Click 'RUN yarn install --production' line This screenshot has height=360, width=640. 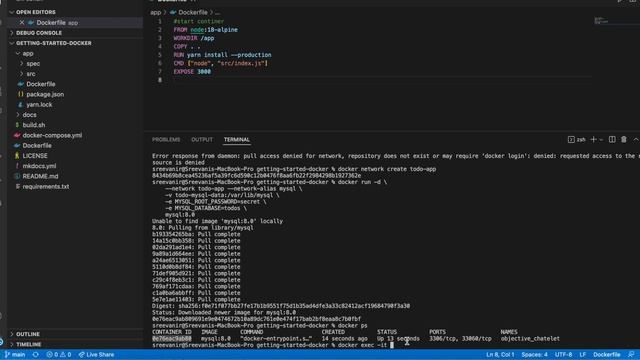pos(222,55)
